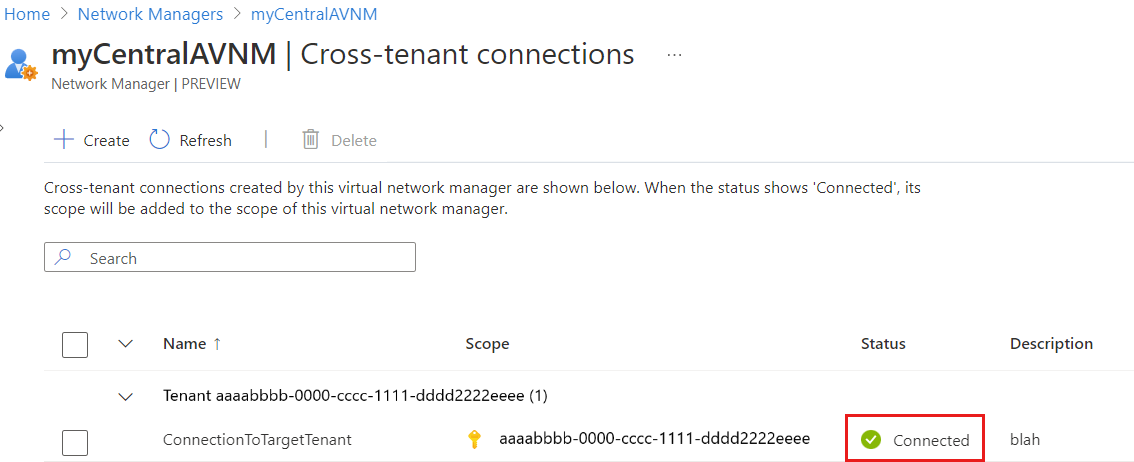Click the Network Manager resource icon
Viewport: 1134px width, 462px height.
pos(20,64)
